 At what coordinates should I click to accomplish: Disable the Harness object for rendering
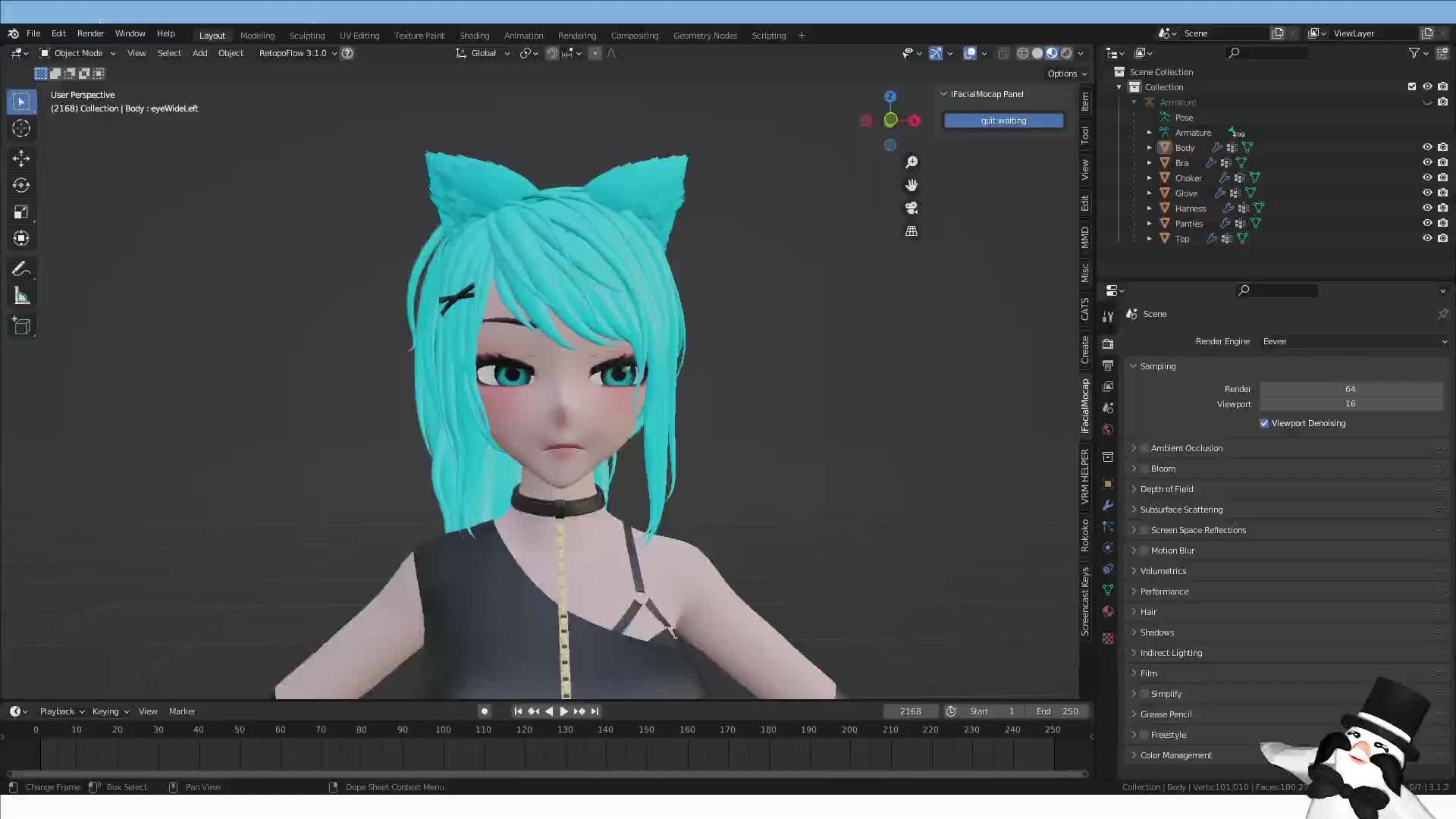click(x=1443, y=208)
